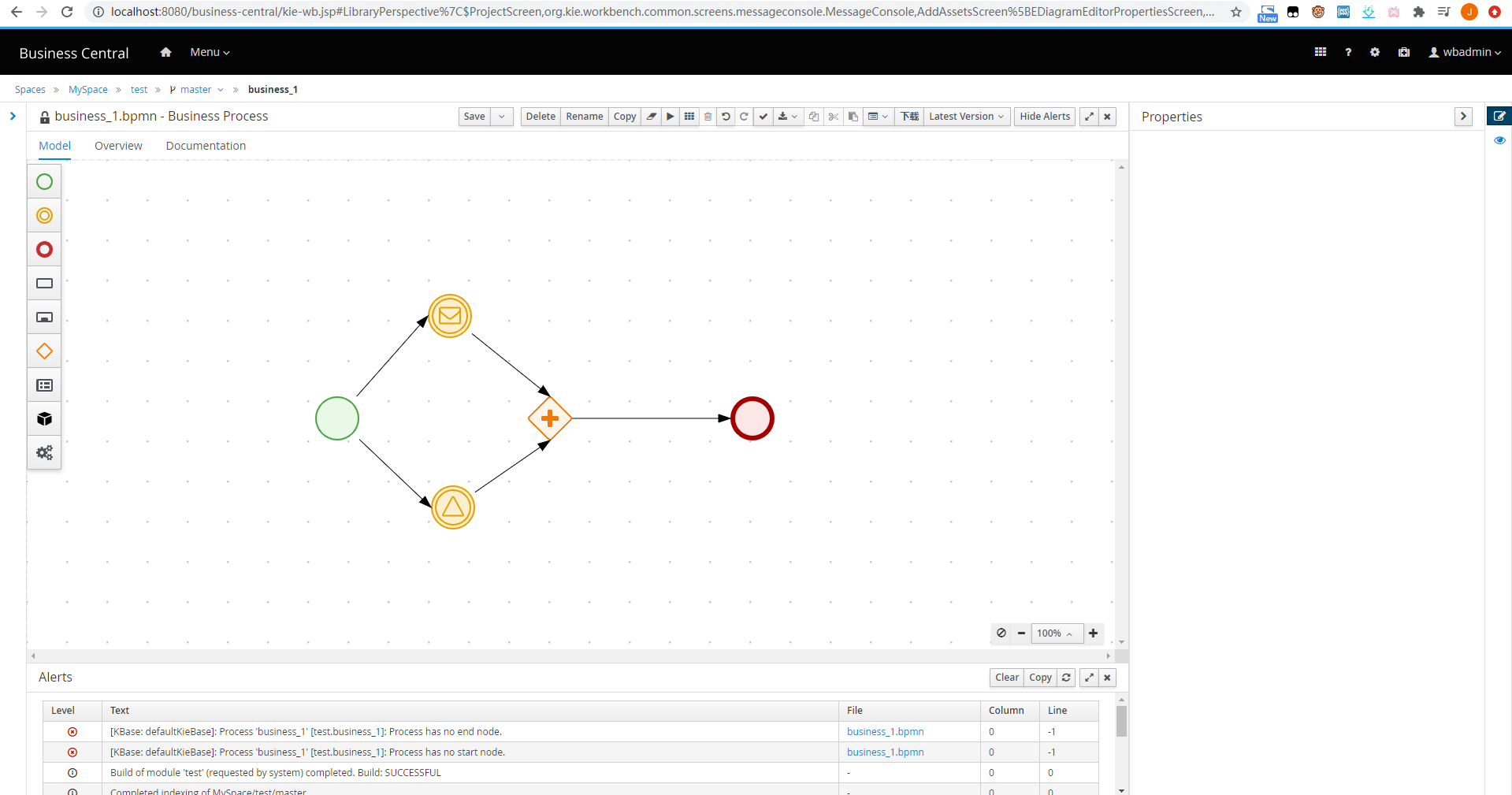Image resolution: width=1512 pixels, height=795 pixels.
Task: Expand the Menu dropdown in header
Action: click(210, 52)
